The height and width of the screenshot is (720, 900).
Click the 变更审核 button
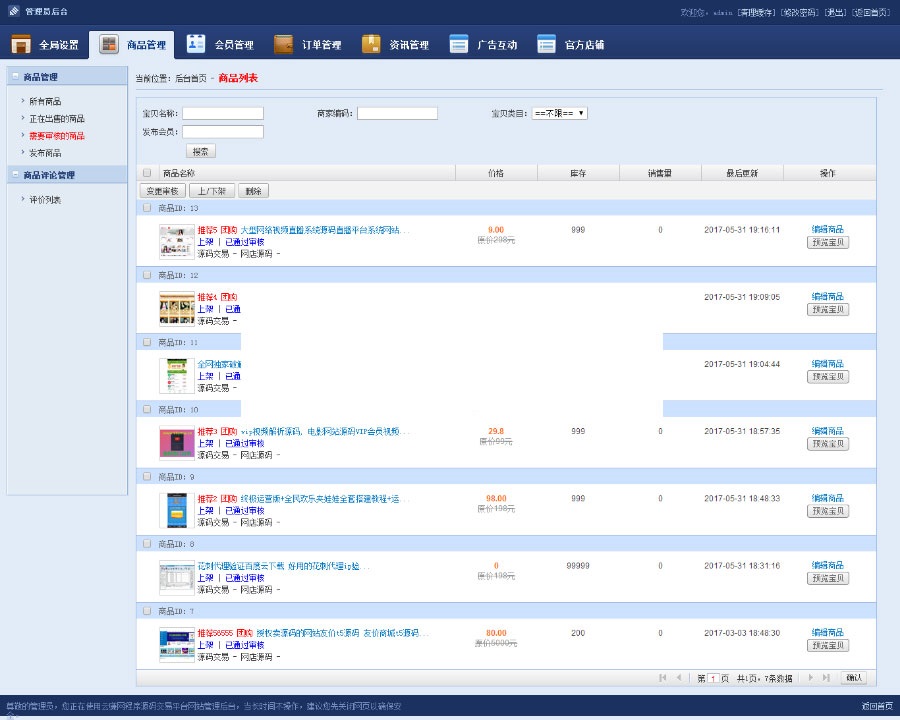[x=162, y=191]
